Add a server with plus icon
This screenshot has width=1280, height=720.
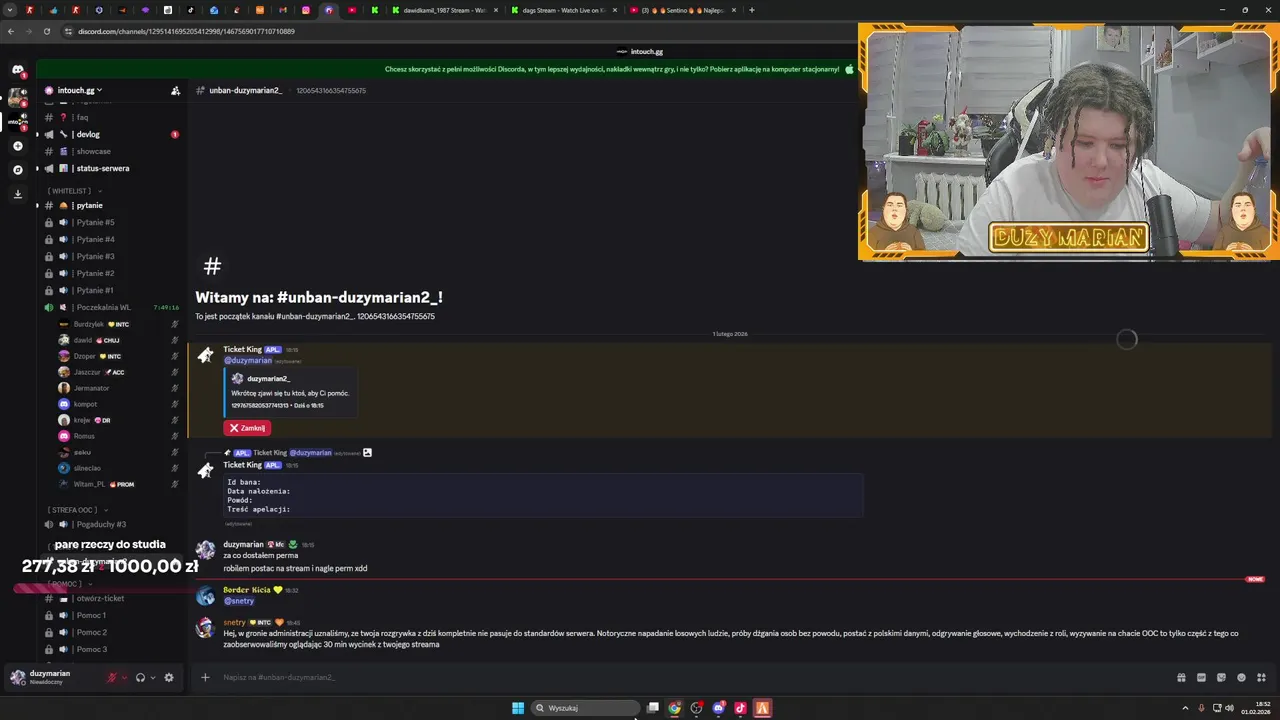[x=17, y=146]
